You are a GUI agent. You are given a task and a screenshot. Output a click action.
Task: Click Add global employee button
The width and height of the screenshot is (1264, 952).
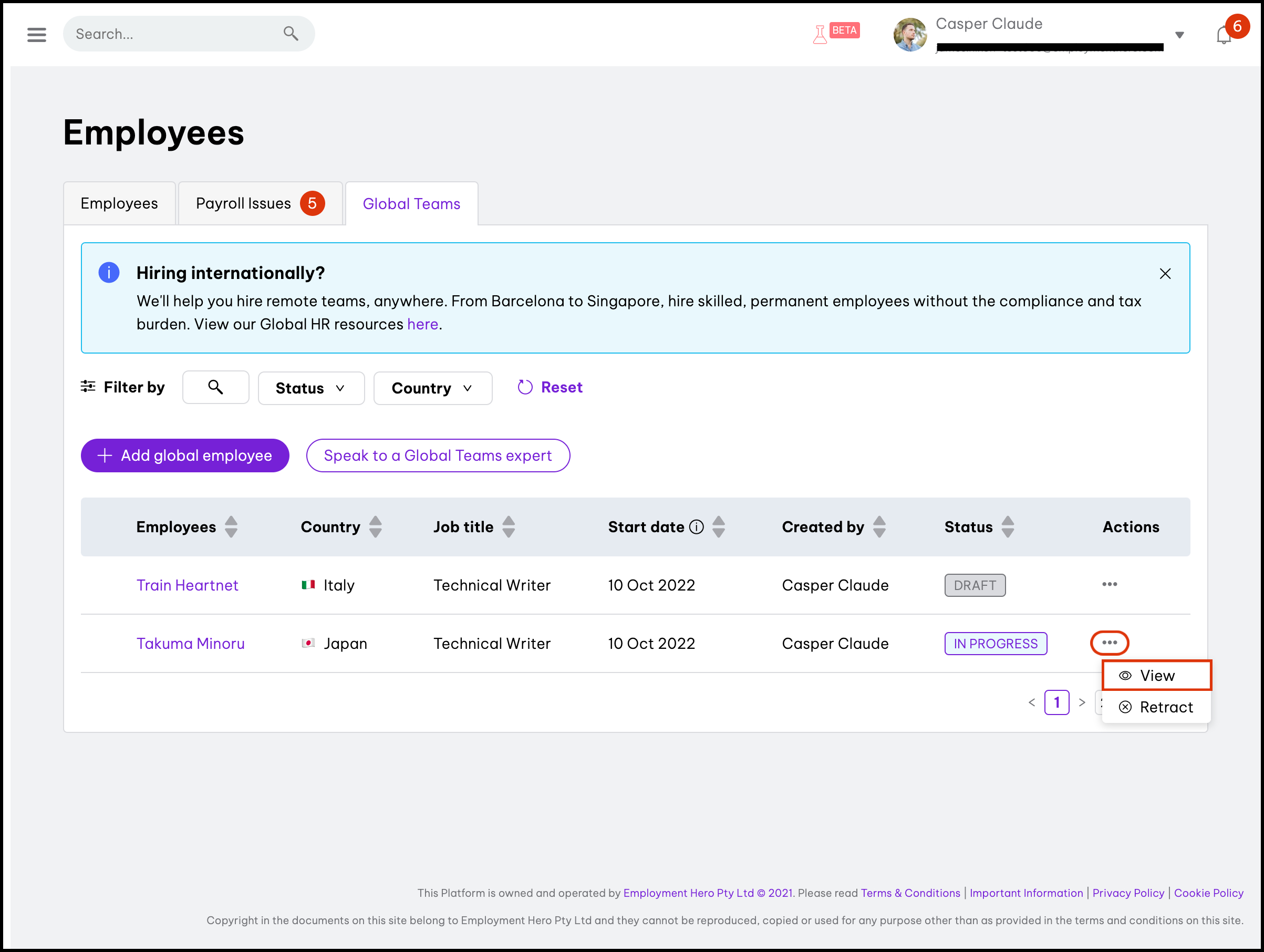(x=184, y=456)
